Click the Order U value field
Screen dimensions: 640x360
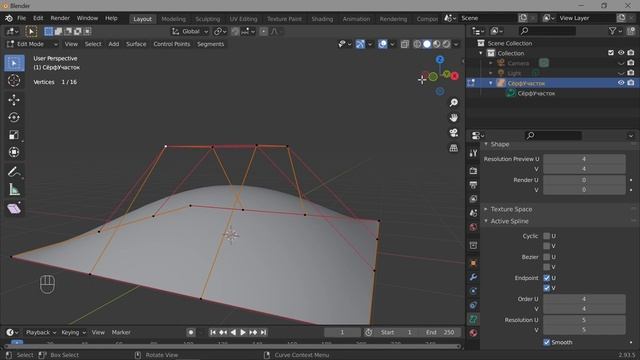(x=584, y=299)
